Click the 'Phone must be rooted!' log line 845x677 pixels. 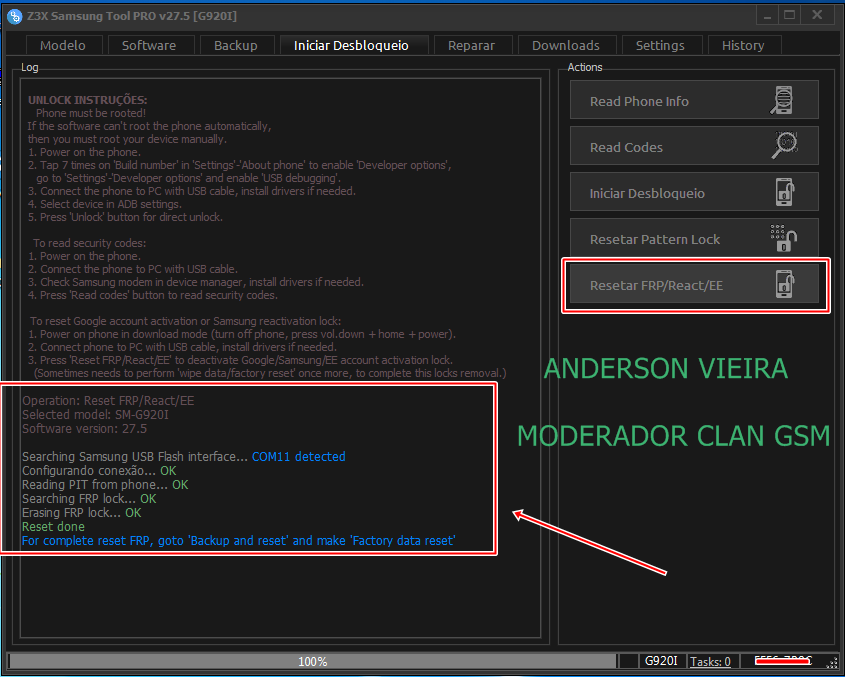click(91, 113)
